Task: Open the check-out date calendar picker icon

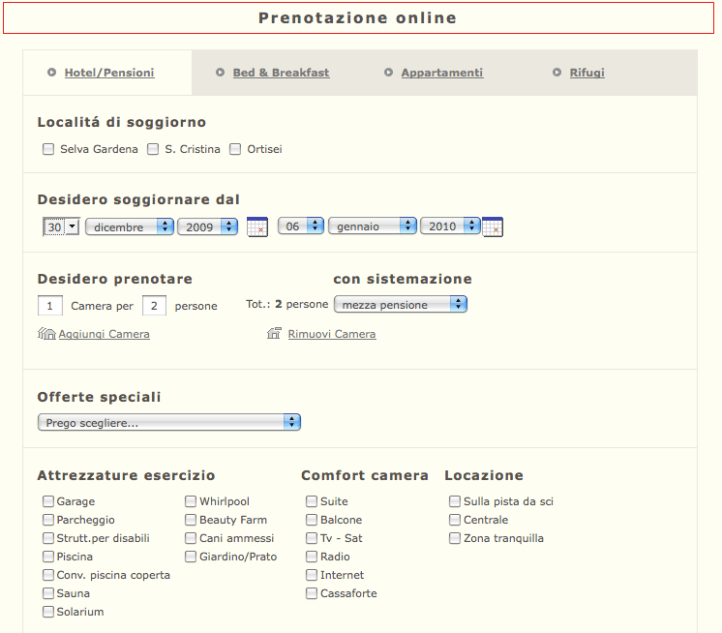Action: point(492,227)
